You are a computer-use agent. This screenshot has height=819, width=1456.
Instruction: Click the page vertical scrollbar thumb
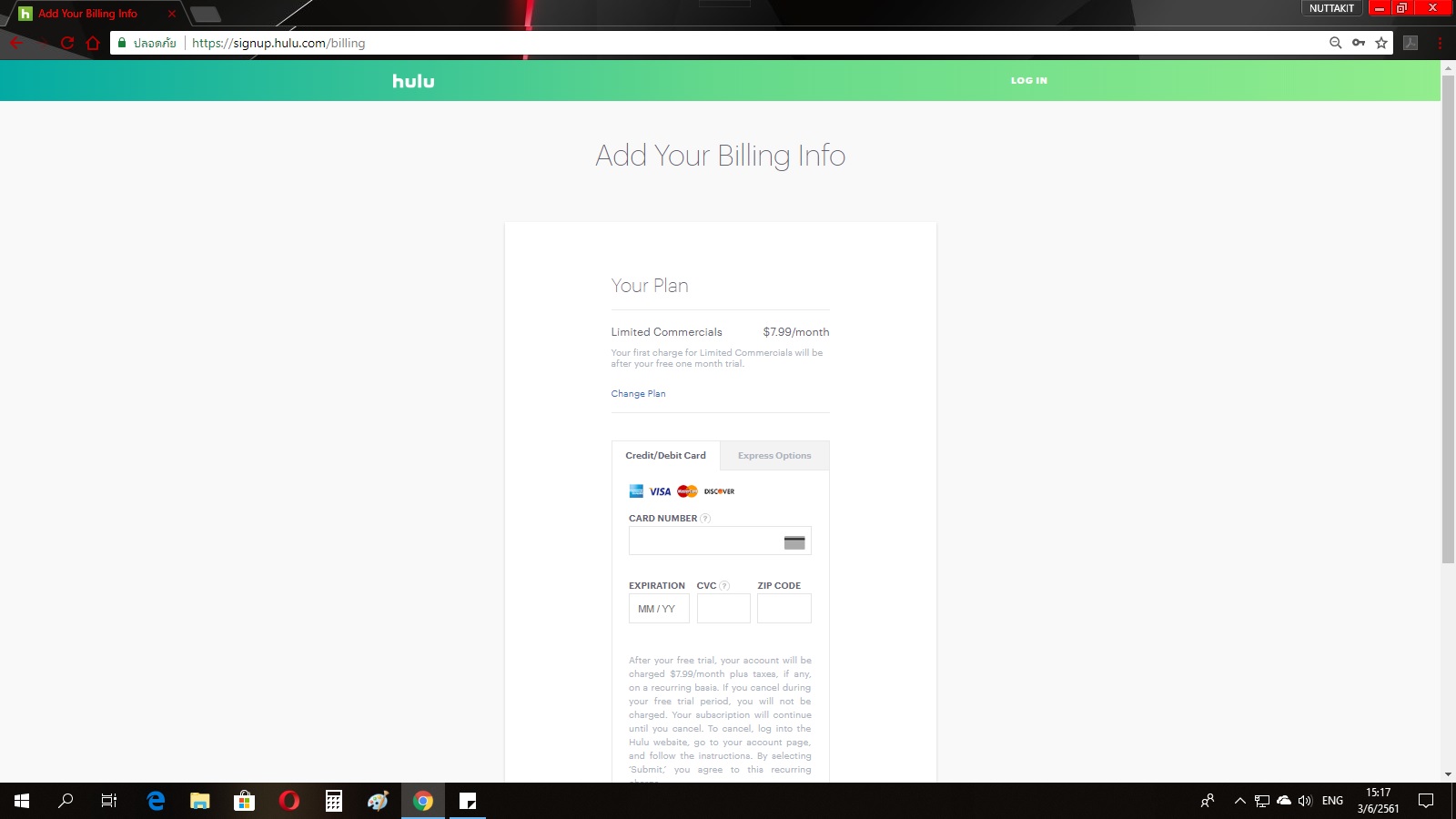coord(1448,318)
